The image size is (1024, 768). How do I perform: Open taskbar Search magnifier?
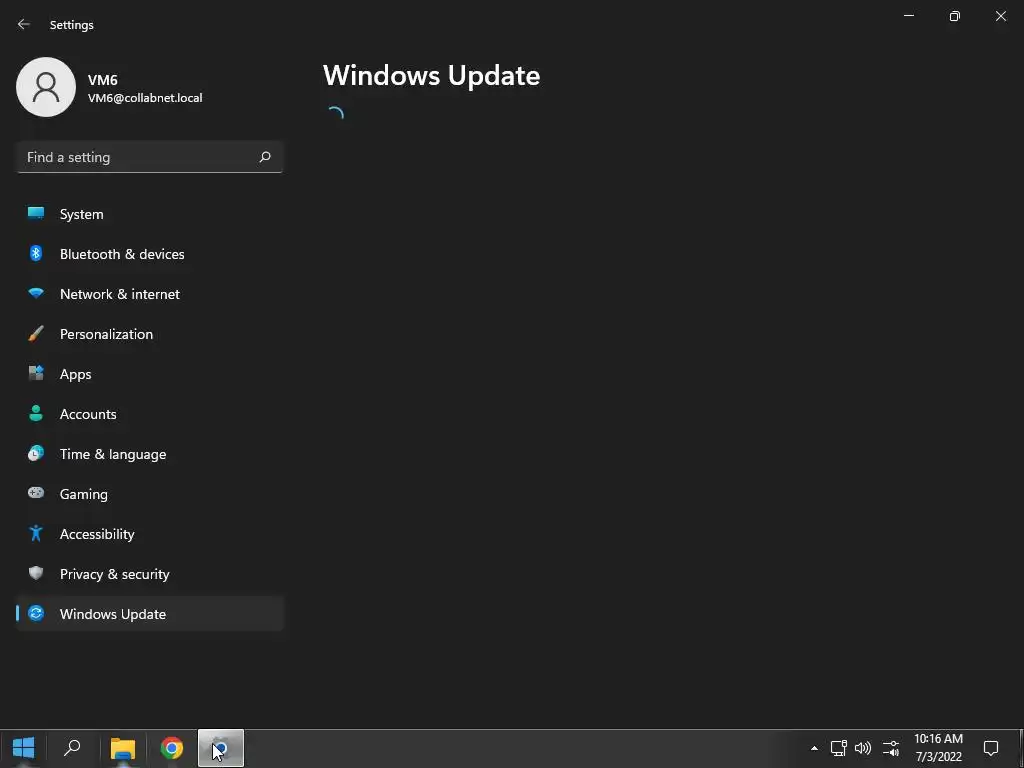[x=72, y=748]
